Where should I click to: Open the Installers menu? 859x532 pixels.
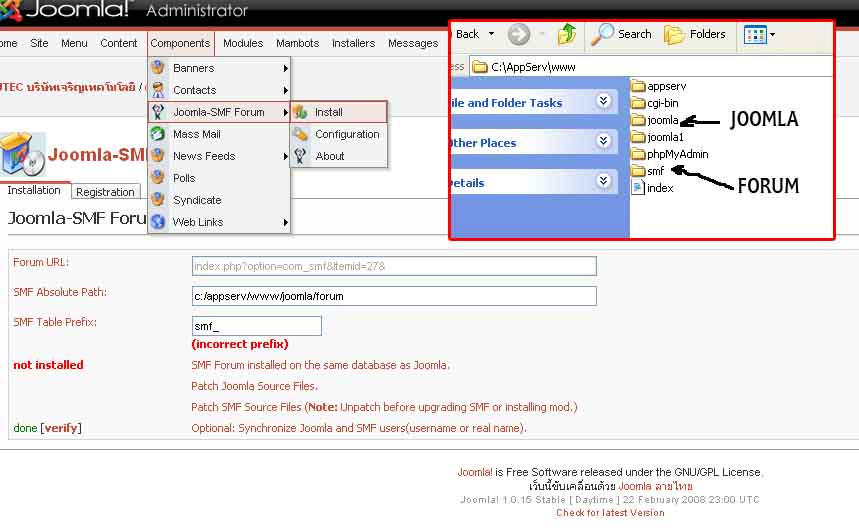click(x=353, y=43)
